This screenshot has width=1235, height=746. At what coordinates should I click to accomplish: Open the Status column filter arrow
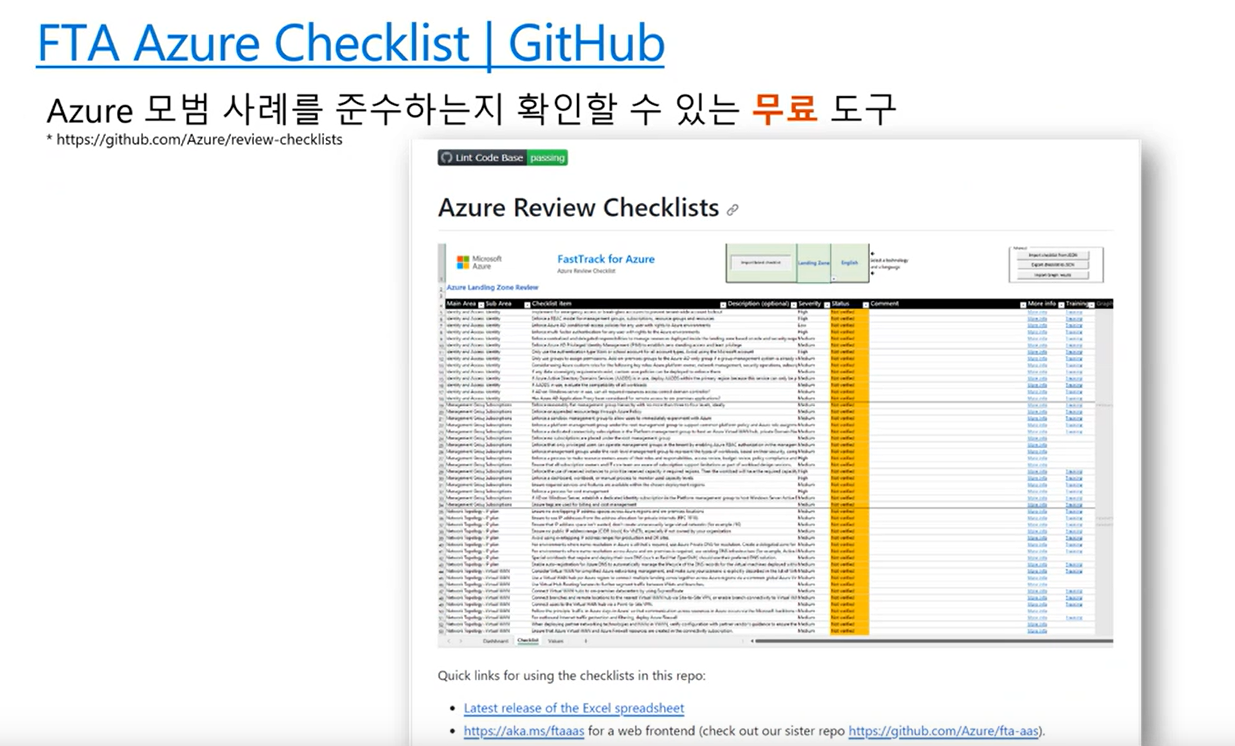[864, 304]
